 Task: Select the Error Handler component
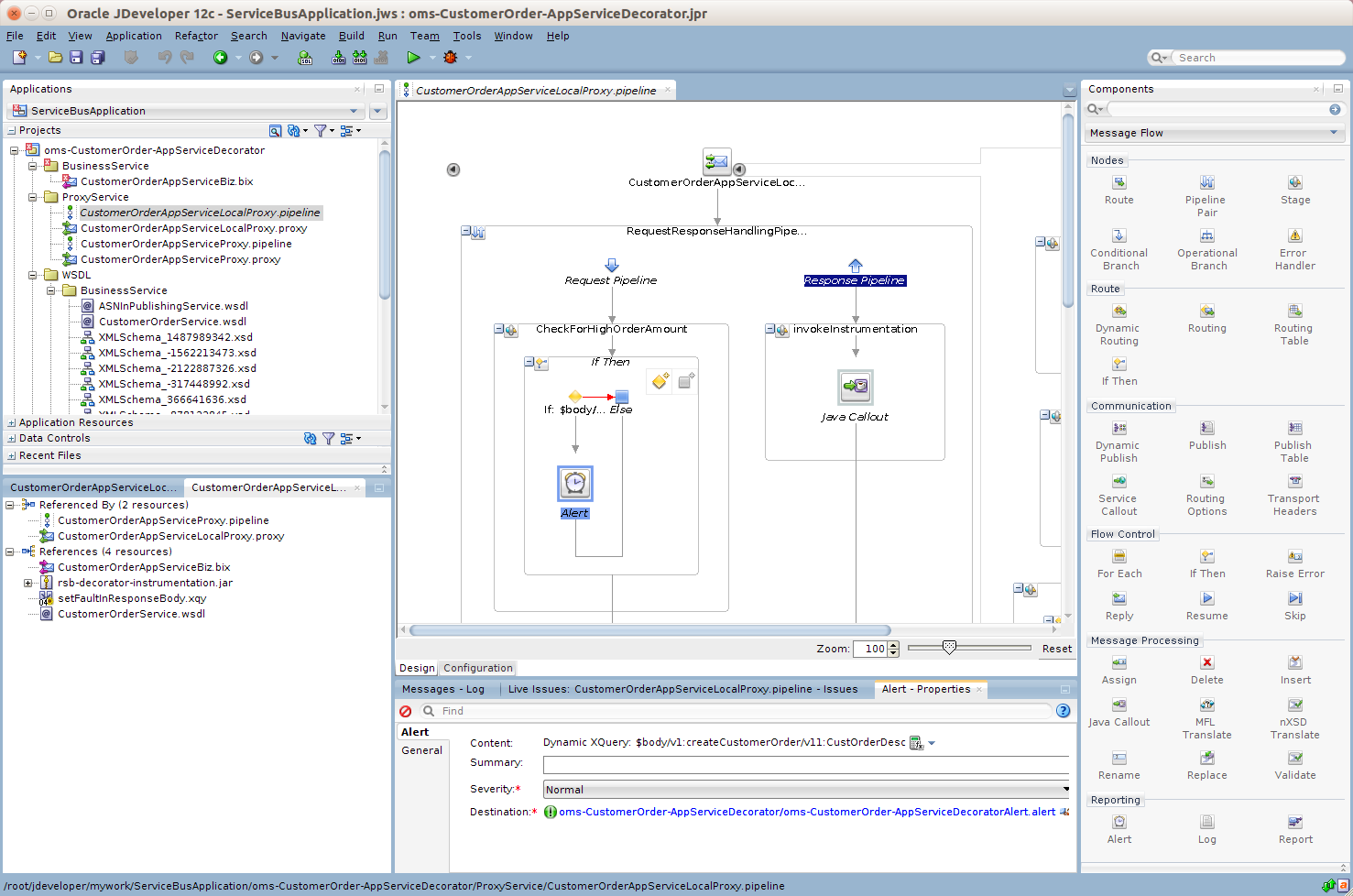tap(1294, 249)
